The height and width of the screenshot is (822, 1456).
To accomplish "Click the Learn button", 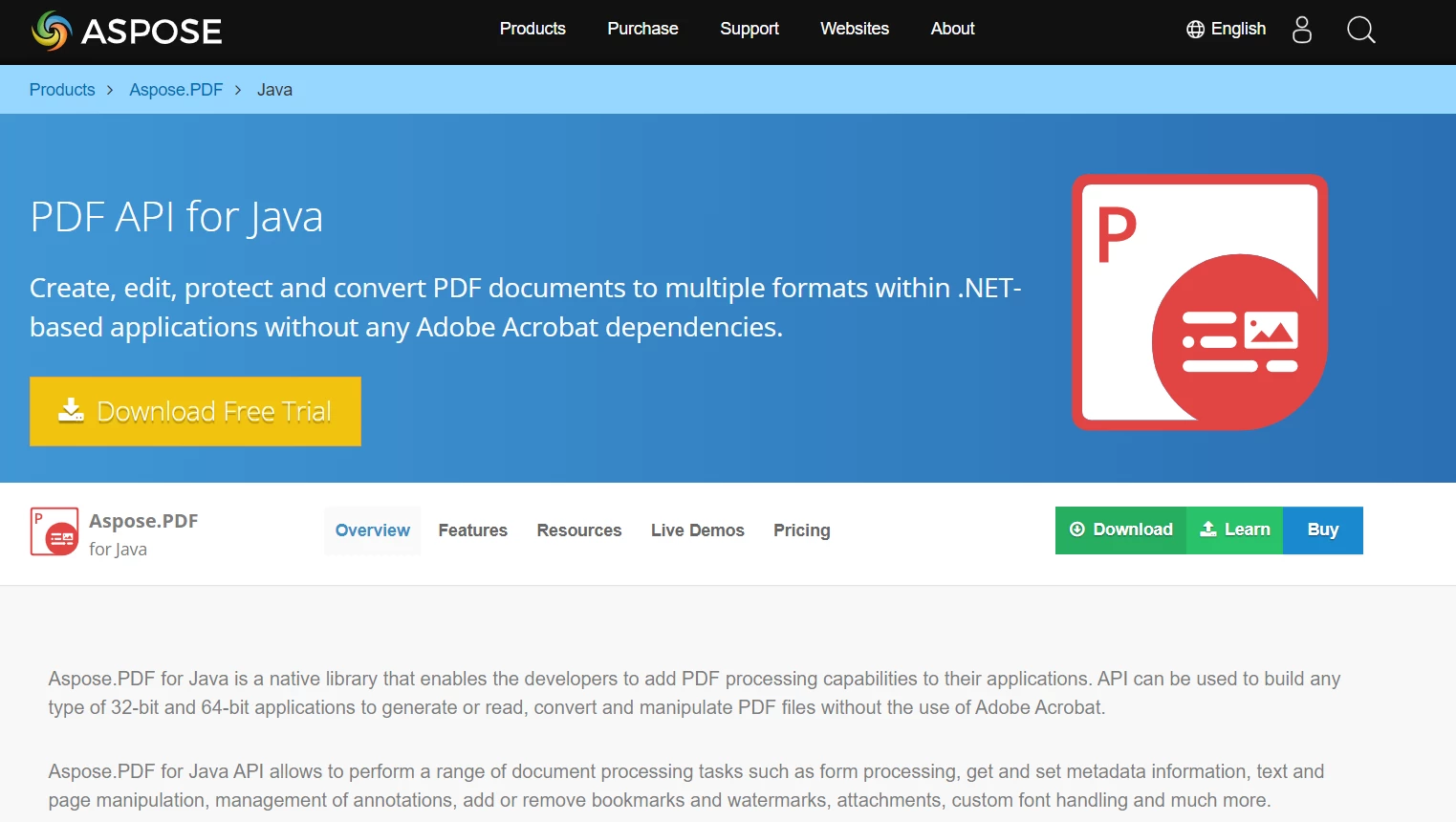I will [x=1234, y=530].
